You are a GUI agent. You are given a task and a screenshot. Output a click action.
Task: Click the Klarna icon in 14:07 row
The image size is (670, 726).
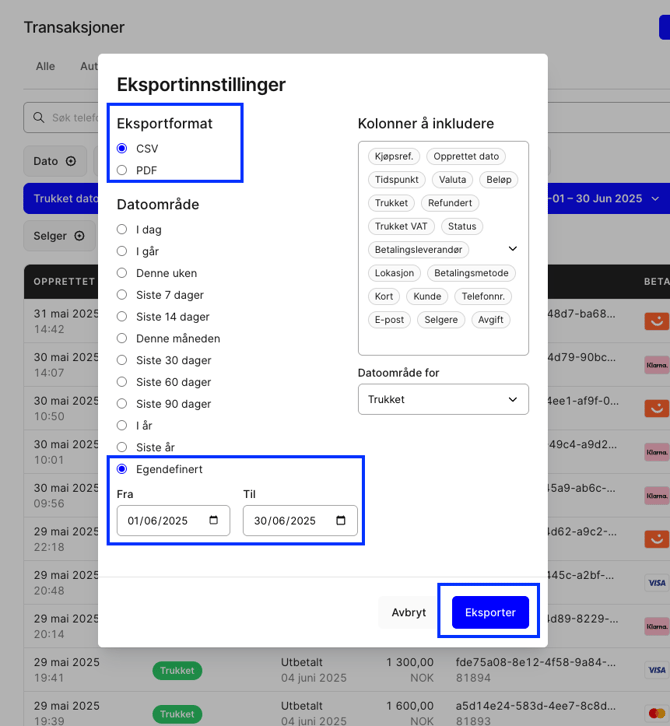click(657, 365)
